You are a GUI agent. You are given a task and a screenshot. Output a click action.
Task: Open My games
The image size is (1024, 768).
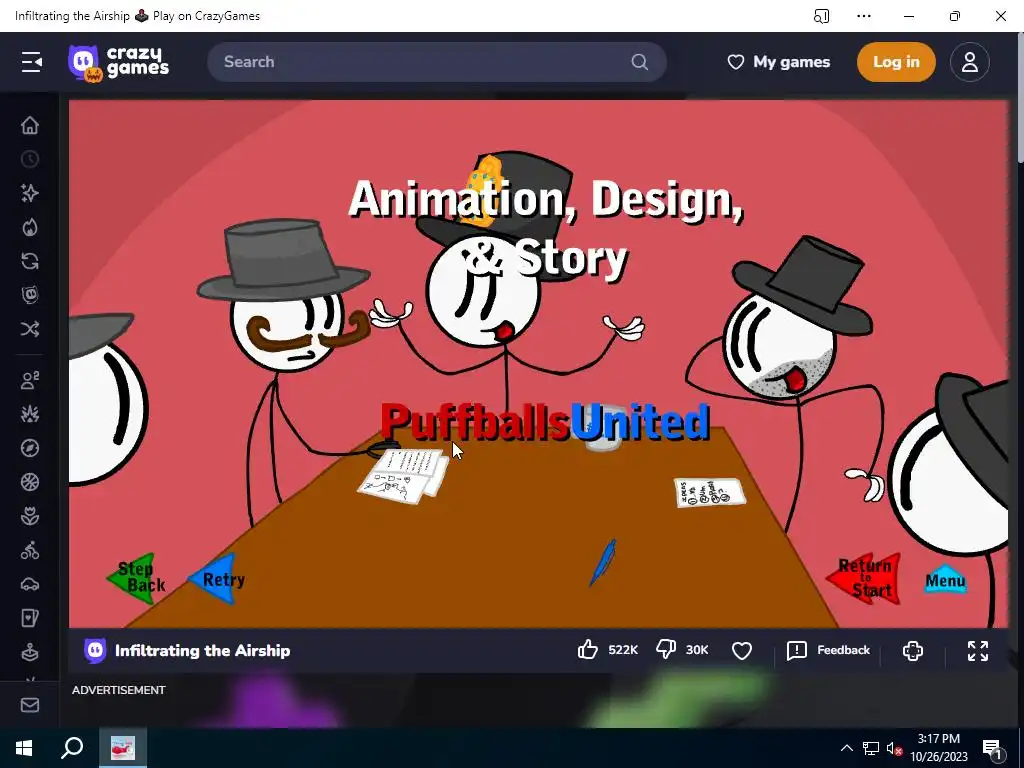click(778, 62)
